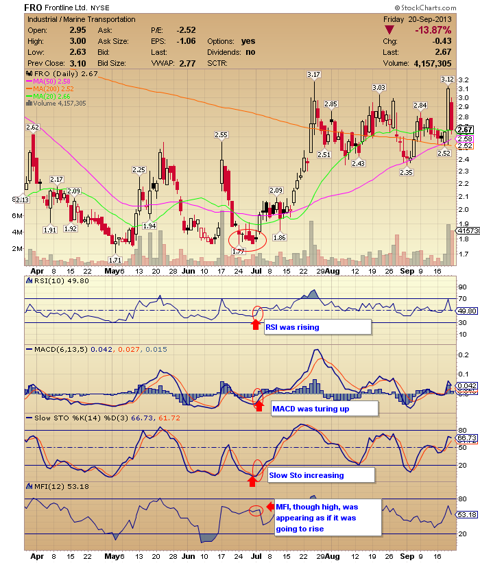The height and width of the screenshot is (563, 480).
Task: Click the orange MA(200) legend line swatch
Action: (29, 89)
